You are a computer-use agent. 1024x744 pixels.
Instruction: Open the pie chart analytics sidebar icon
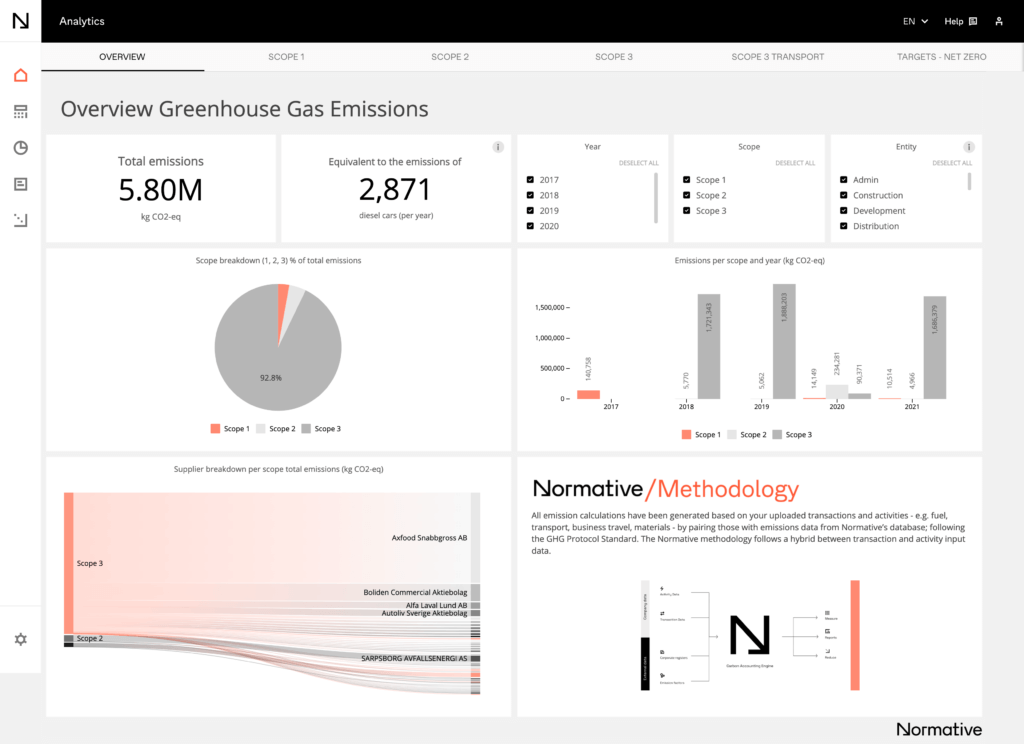20,148
